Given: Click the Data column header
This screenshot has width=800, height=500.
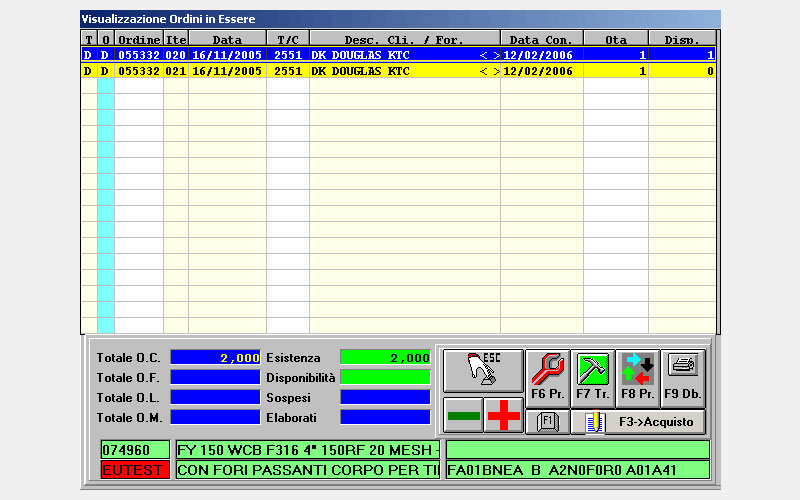Looking at the screenshot, I should pos(227,39).
